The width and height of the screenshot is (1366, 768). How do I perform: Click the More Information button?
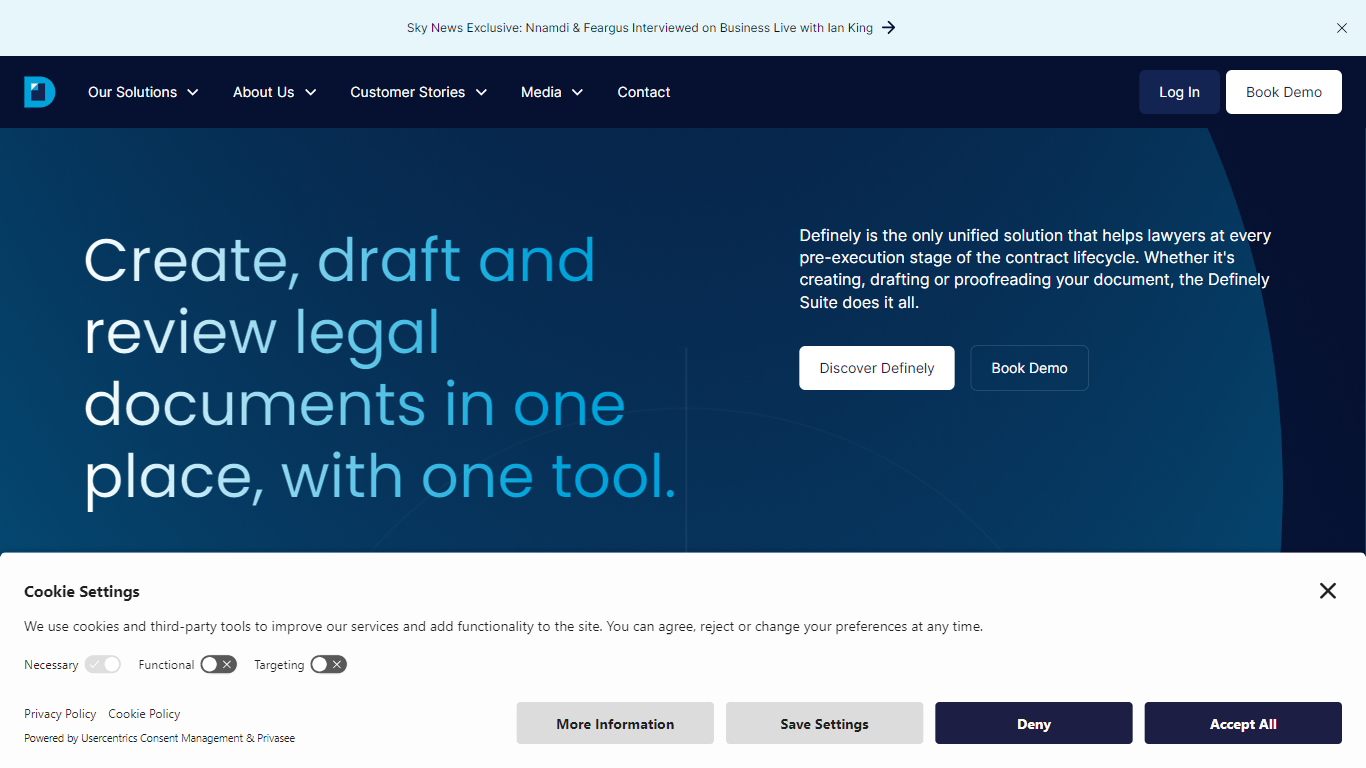615,723
